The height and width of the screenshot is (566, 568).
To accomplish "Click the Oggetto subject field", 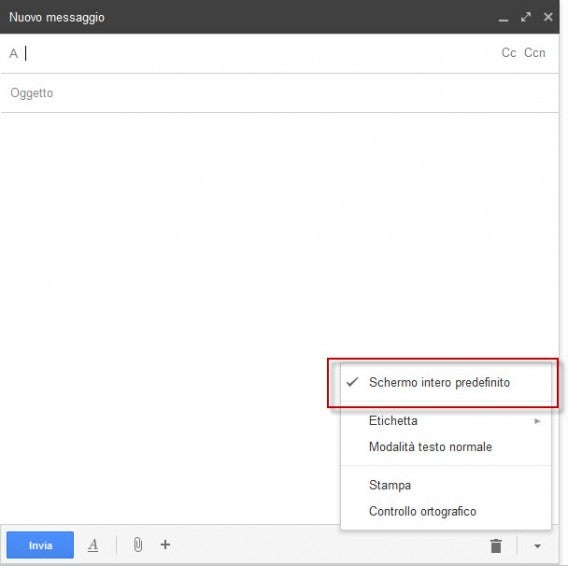I will [279, 93].
